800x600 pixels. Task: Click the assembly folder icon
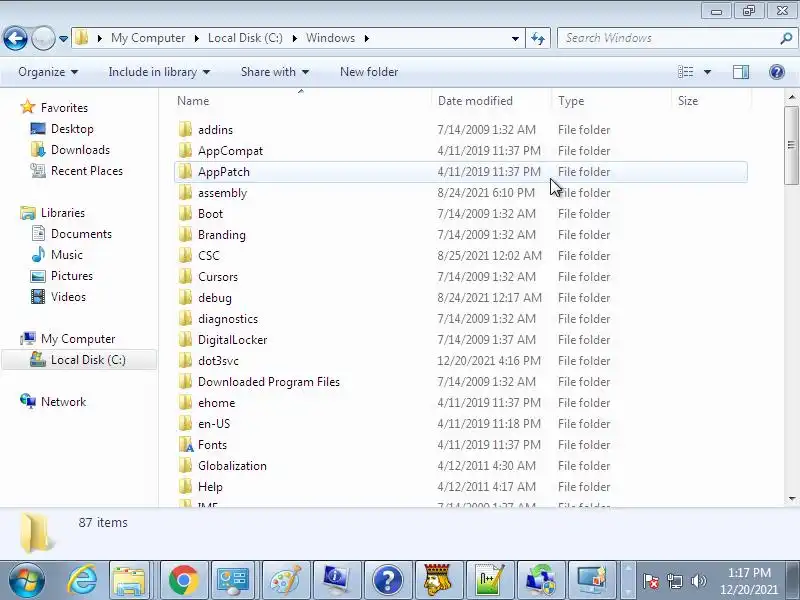pyautogui.click(x=185, y=193)
